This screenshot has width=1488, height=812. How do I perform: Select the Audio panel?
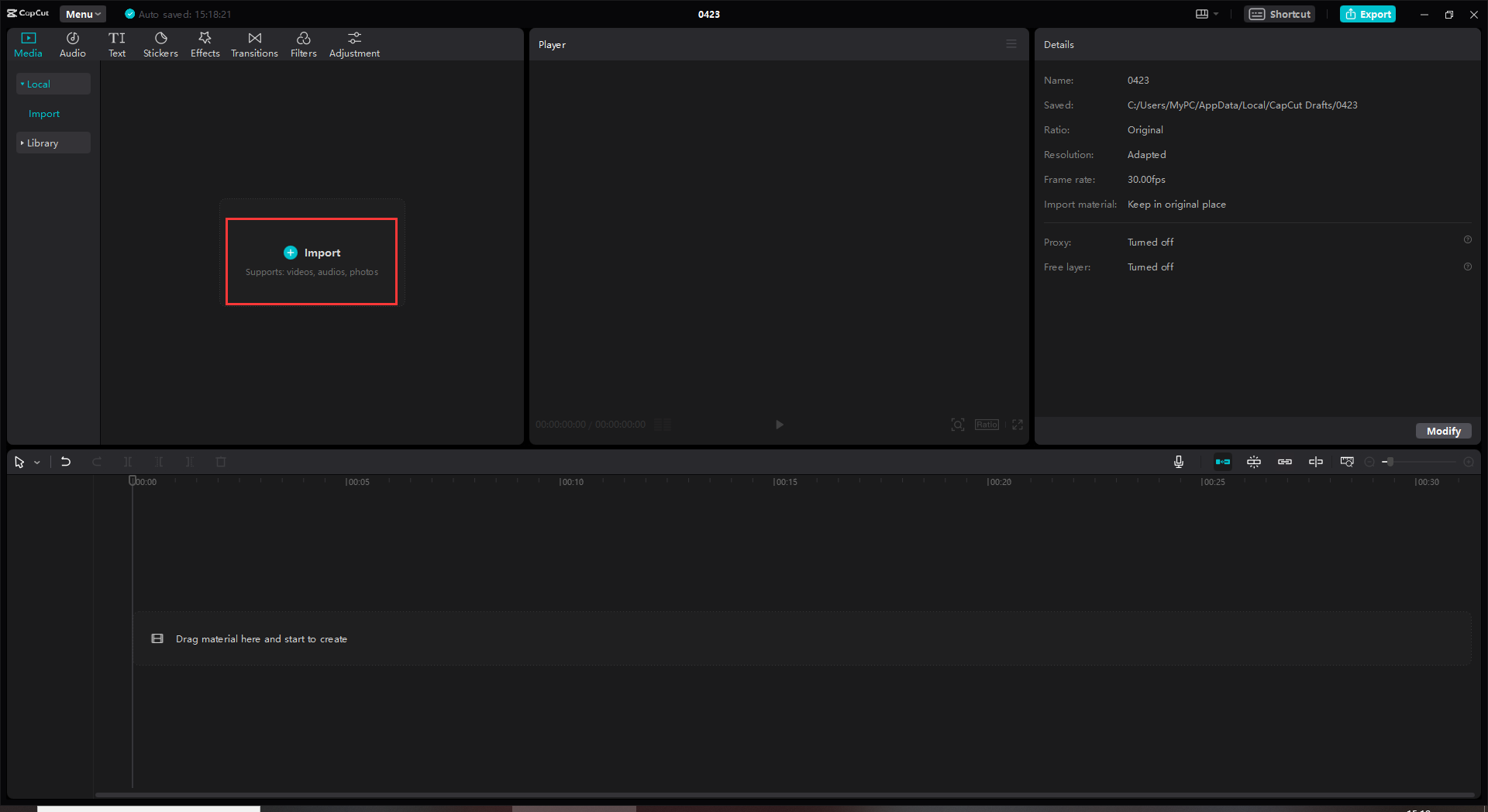tap(72, 43)
